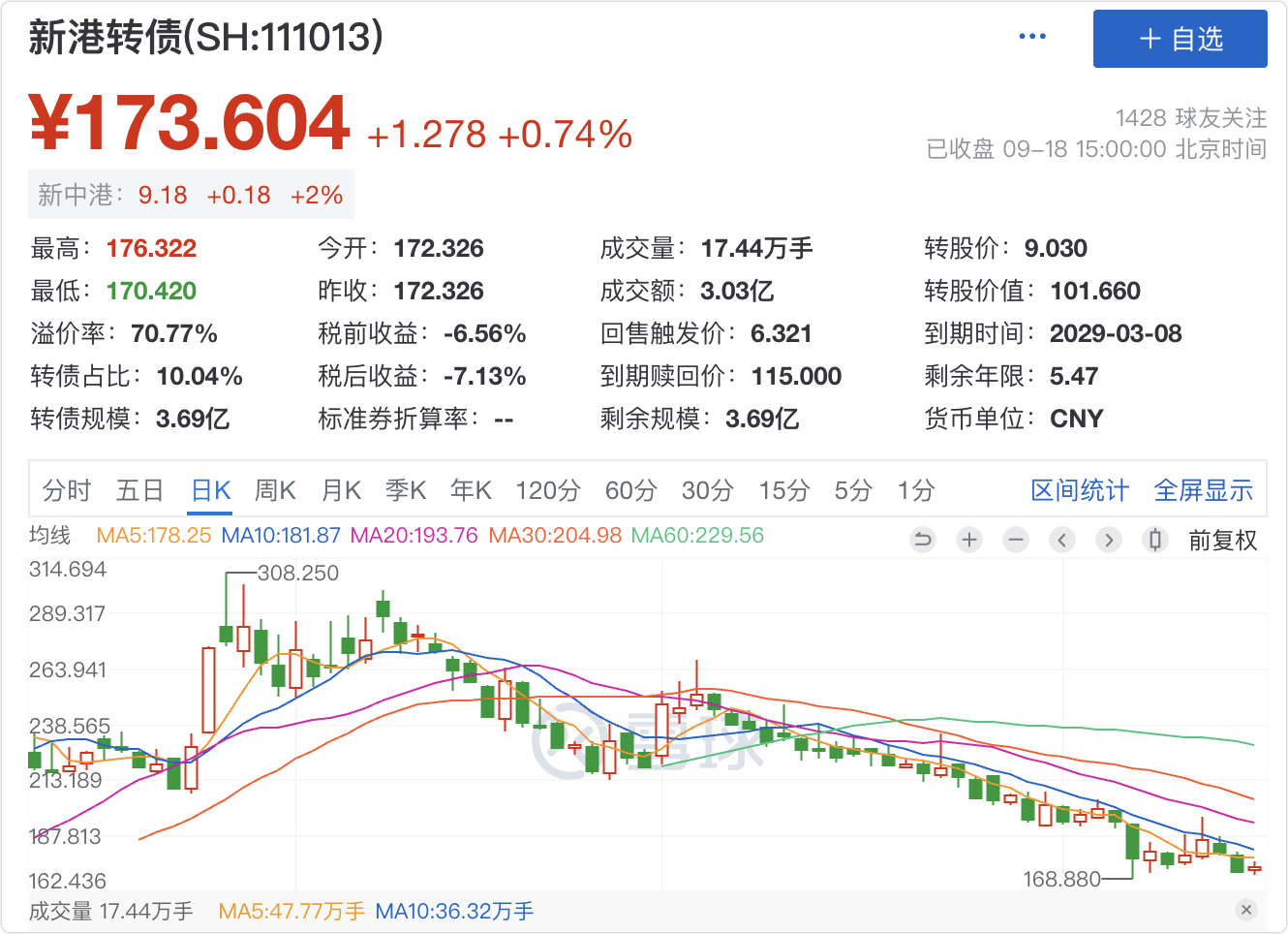Toggle the MA60 moving average line label
This screenshot has height=934, width=1288.
[697, 535]
